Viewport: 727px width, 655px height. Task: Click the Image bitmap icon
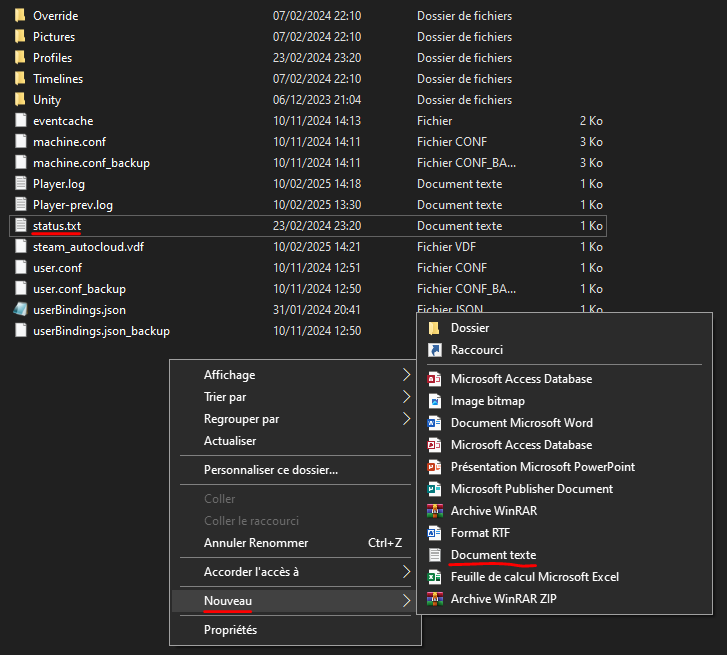(434, 401)
